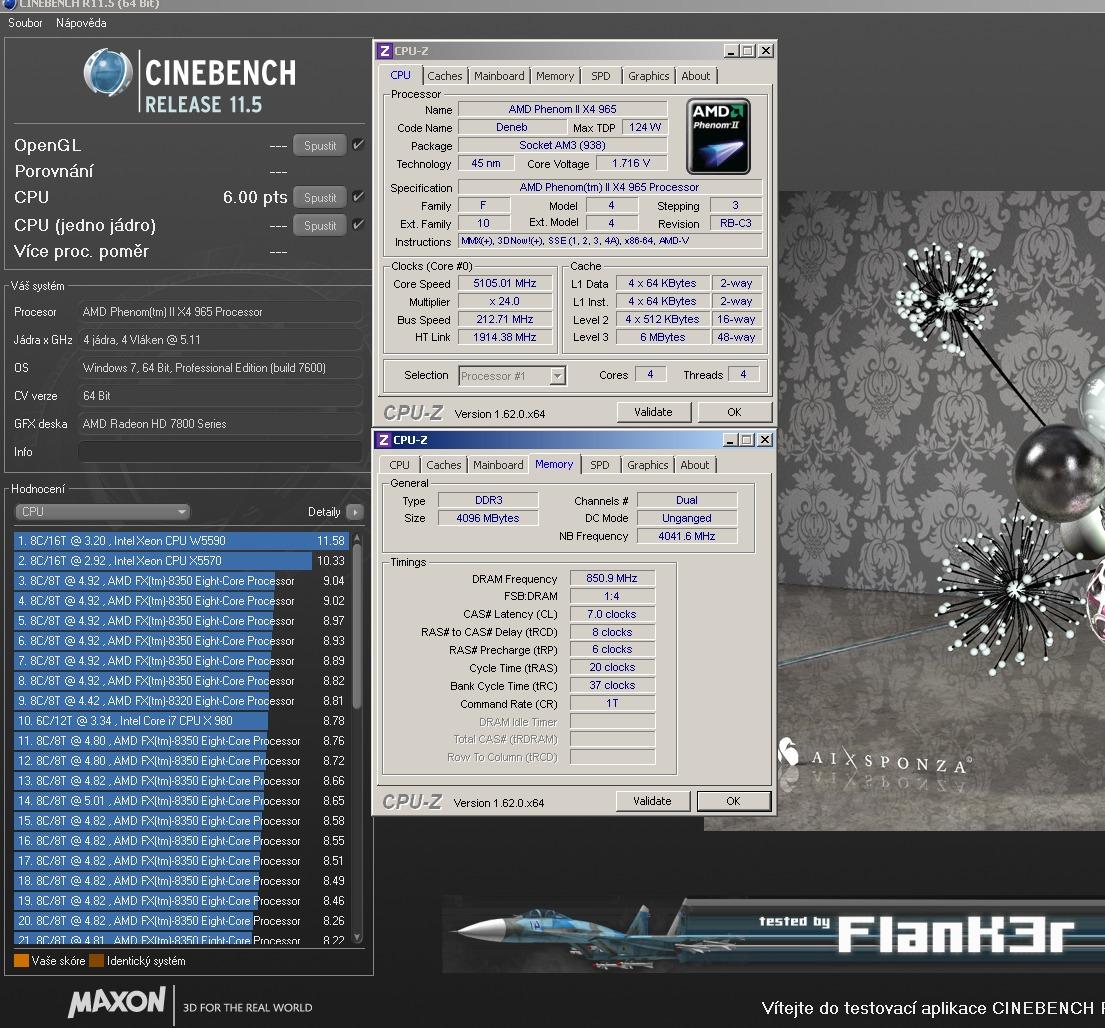This screenshot has width=1105, height=1028.
Task: Click the Max TDP value 124 W
Action: 645,128
